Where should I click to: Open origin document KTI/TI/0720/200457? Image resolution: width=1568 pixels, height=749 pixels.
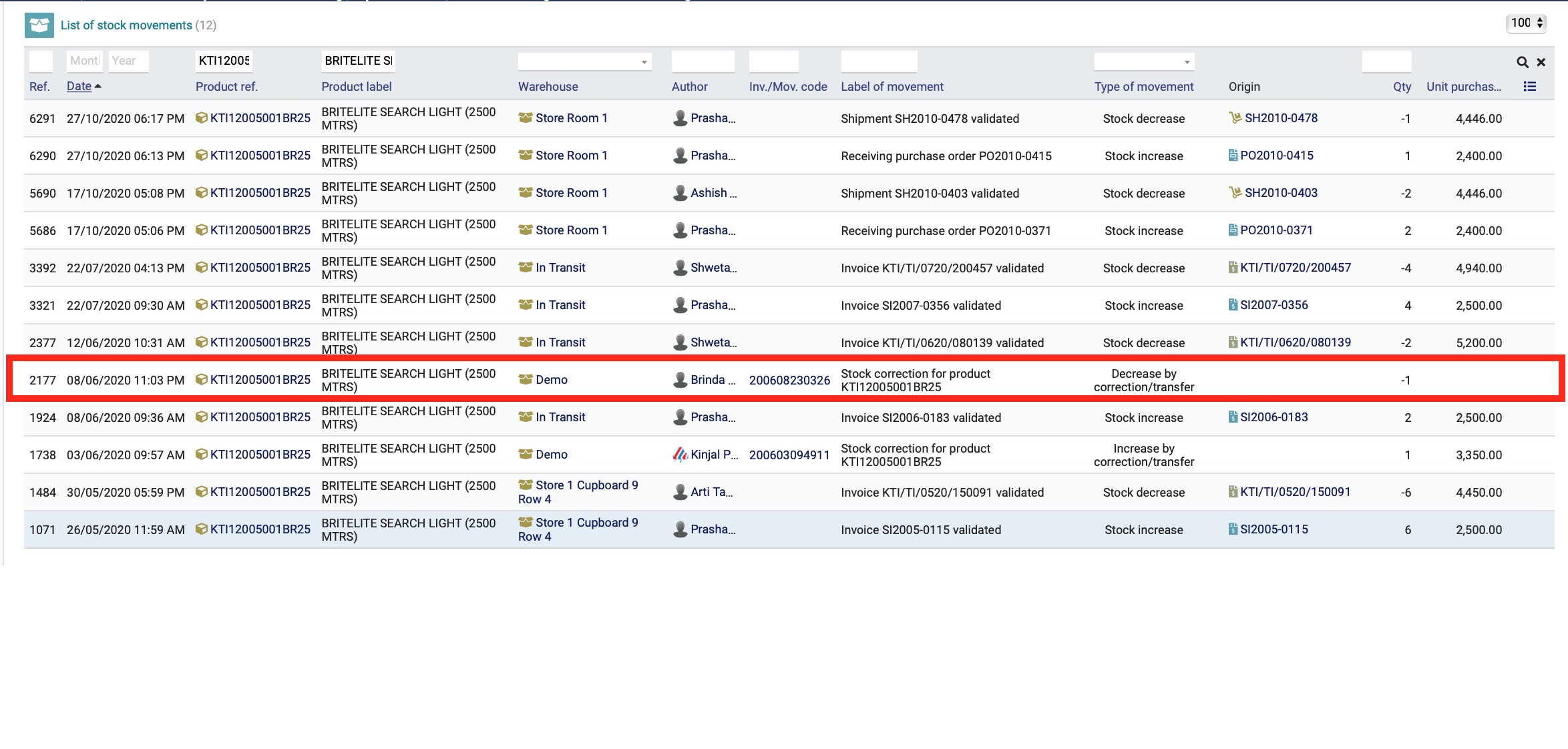[1296, 267]
